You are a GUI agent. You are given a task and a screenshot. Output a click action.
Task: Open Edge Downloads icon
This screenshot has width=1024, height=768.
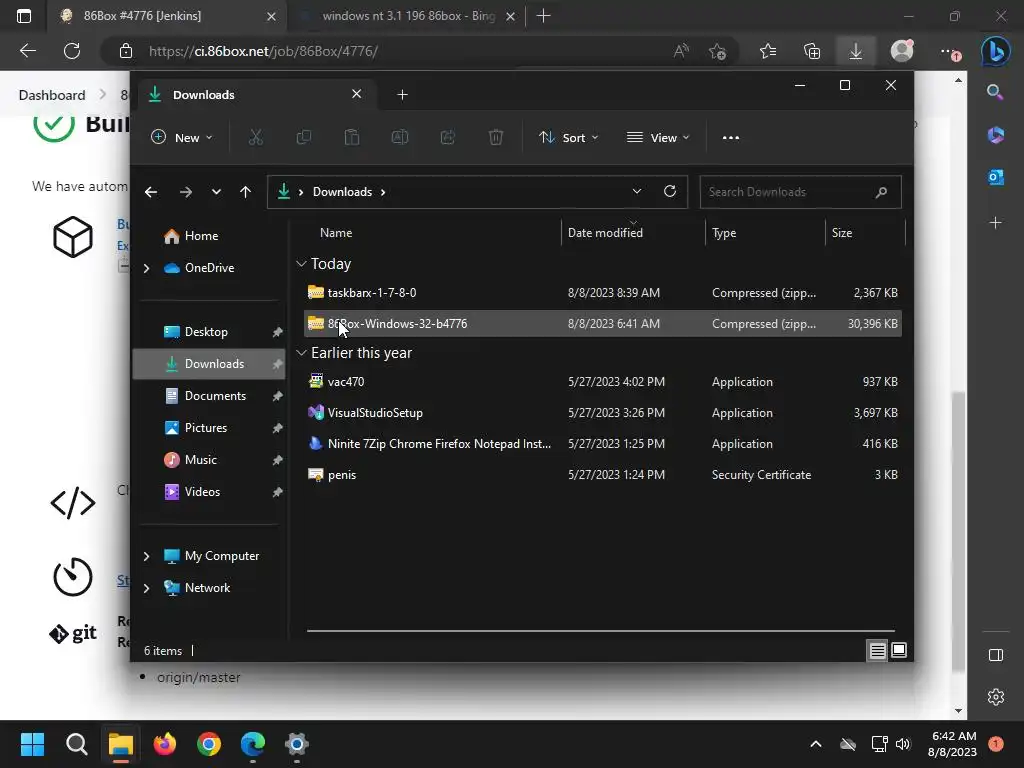coord(856,51)
